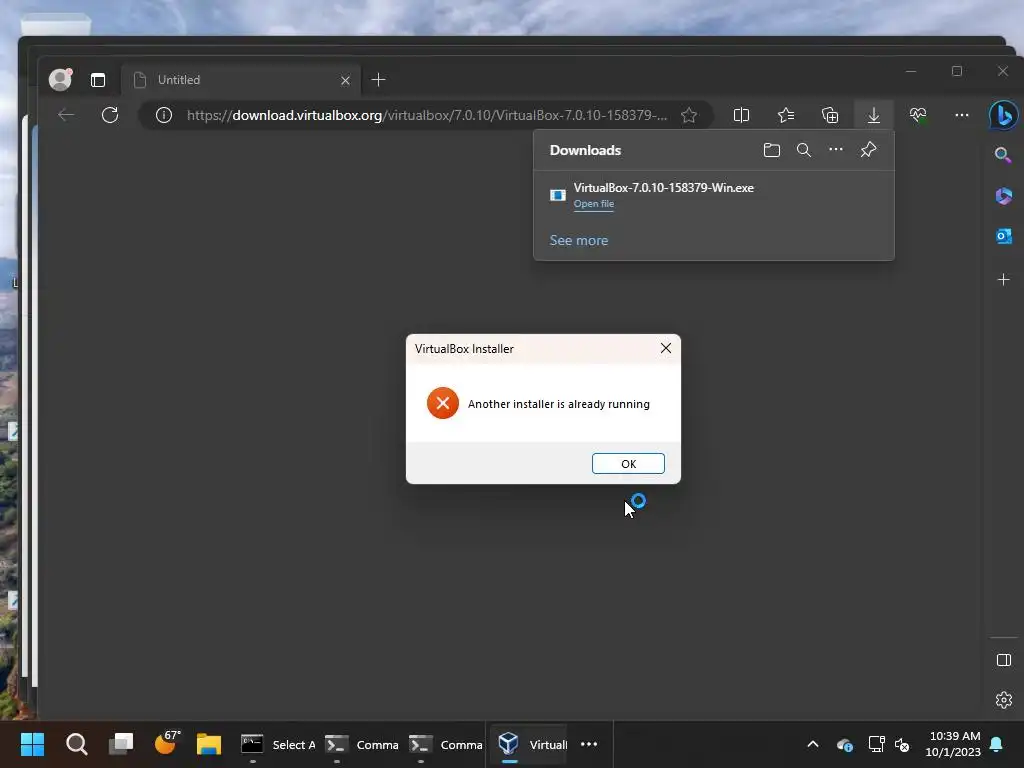Refresh the page
The image size is (1024, 768).
pos(110,116)
